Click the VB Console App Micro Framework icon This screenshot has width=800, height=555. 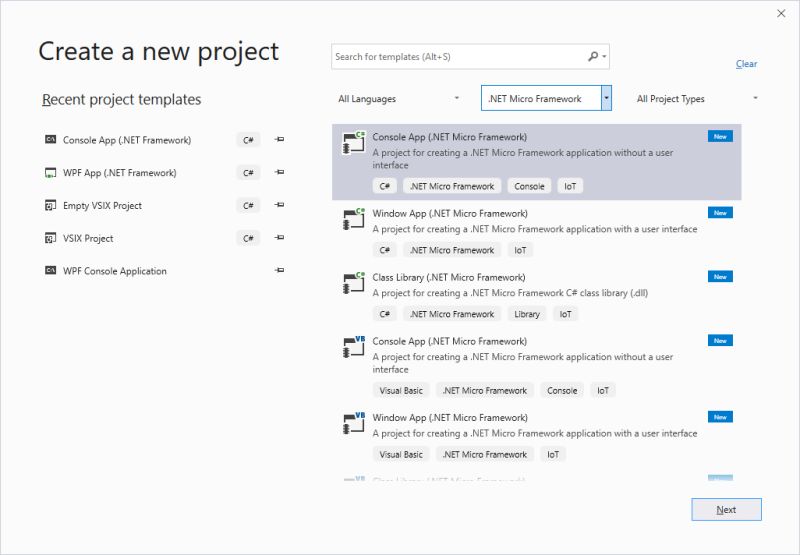[x=353, y=347]
